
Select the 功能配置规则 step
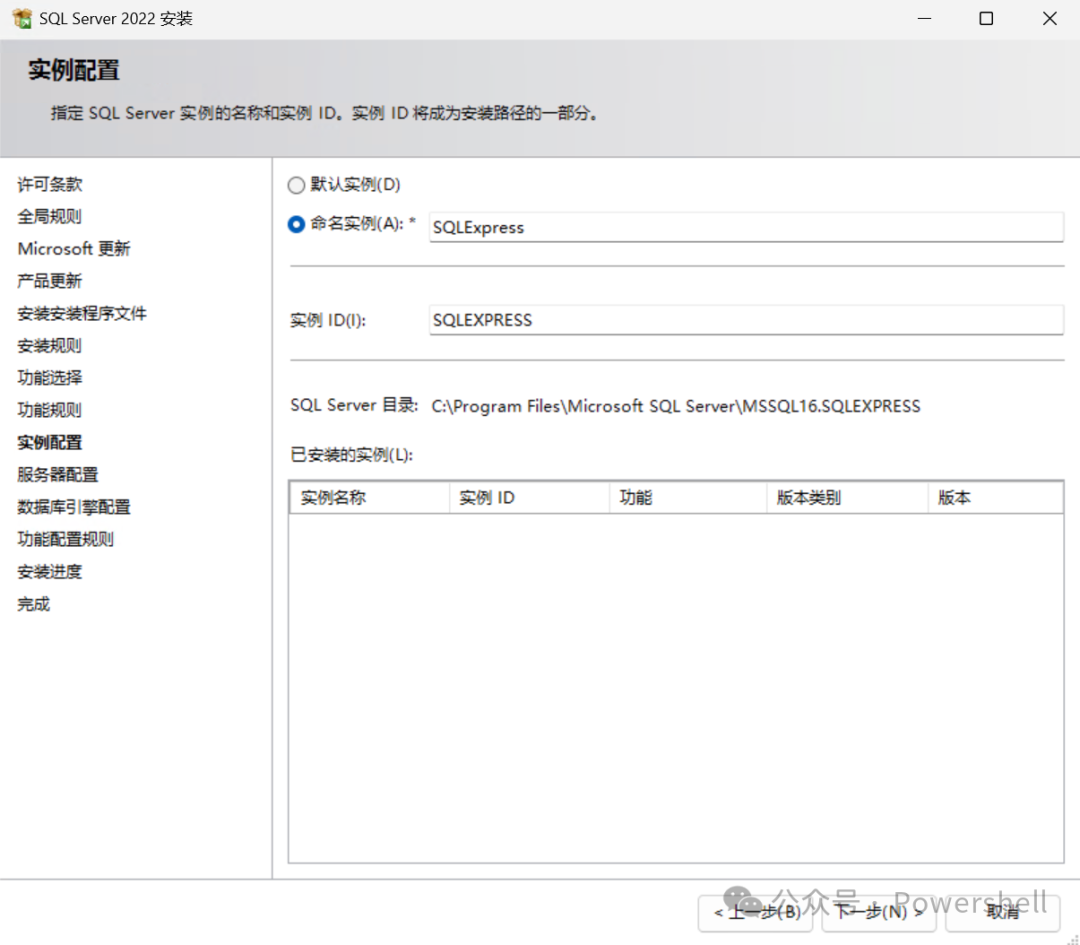tap(65, 539)
